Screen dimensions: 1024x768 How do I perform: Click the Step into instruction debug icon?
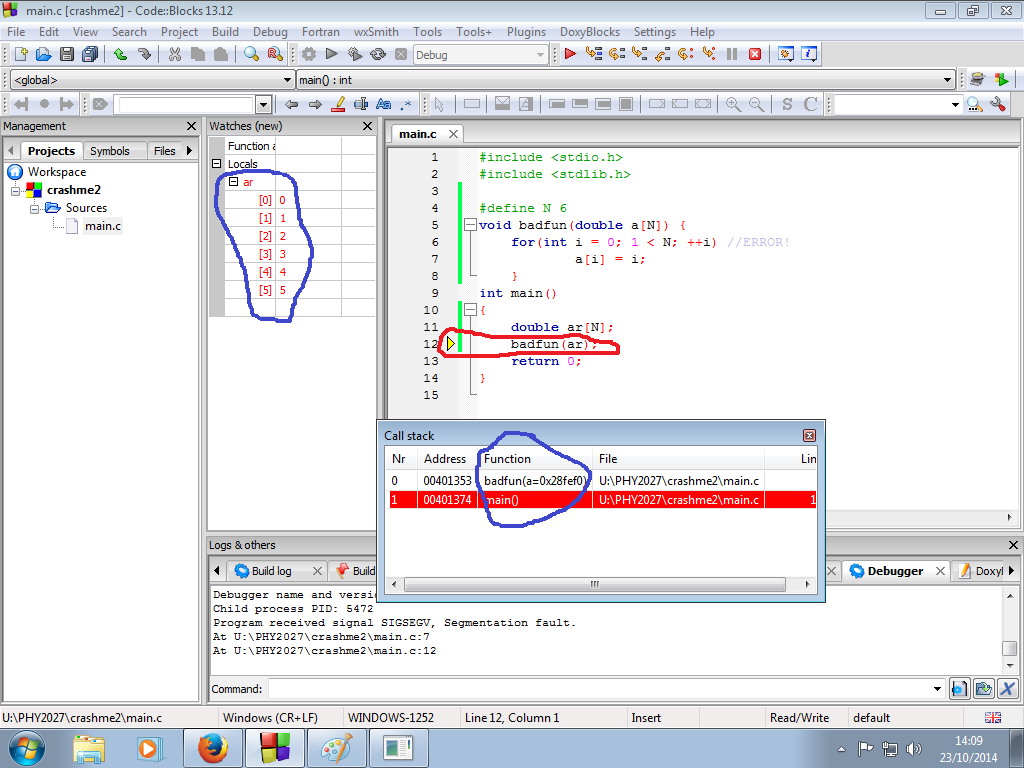[x=709, y=54]
